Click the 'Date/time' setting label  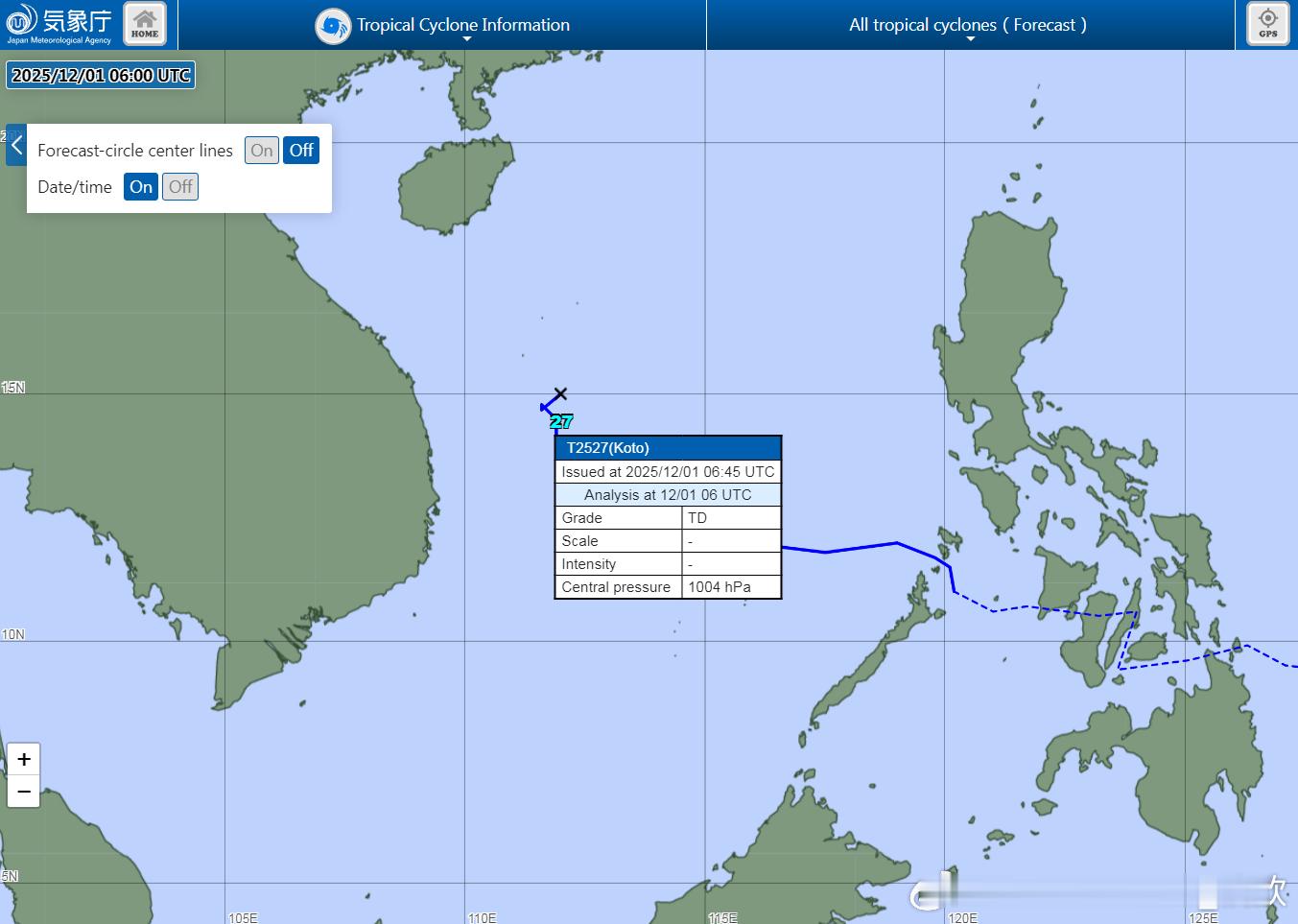click(x=75, y=187)
